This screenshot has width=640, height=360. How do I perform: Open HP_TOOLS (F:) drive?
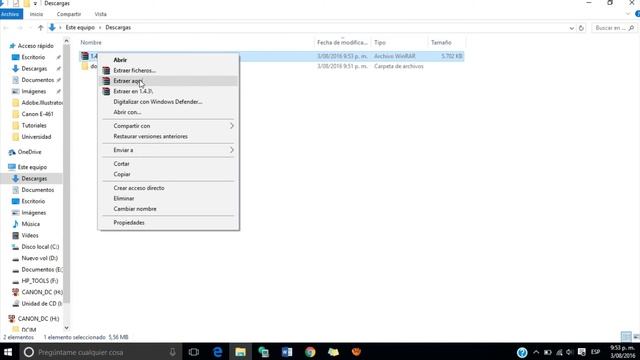pos(40,281)
